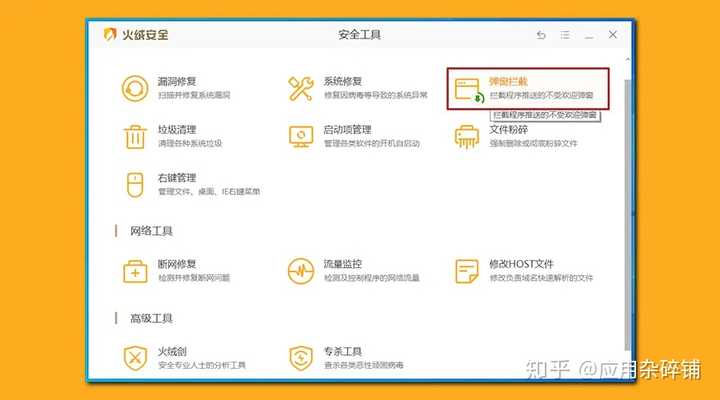Click the 火绒安全 logo icon

click(110, 34)
